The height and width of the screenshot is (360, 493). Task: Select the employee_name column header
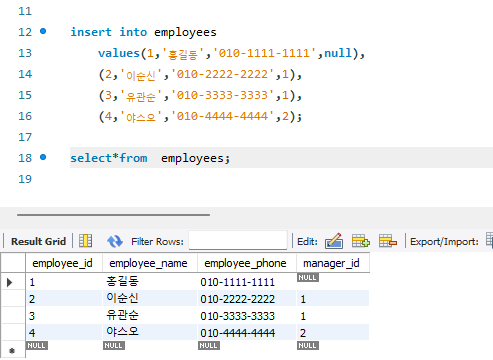(x=150, y=263)
